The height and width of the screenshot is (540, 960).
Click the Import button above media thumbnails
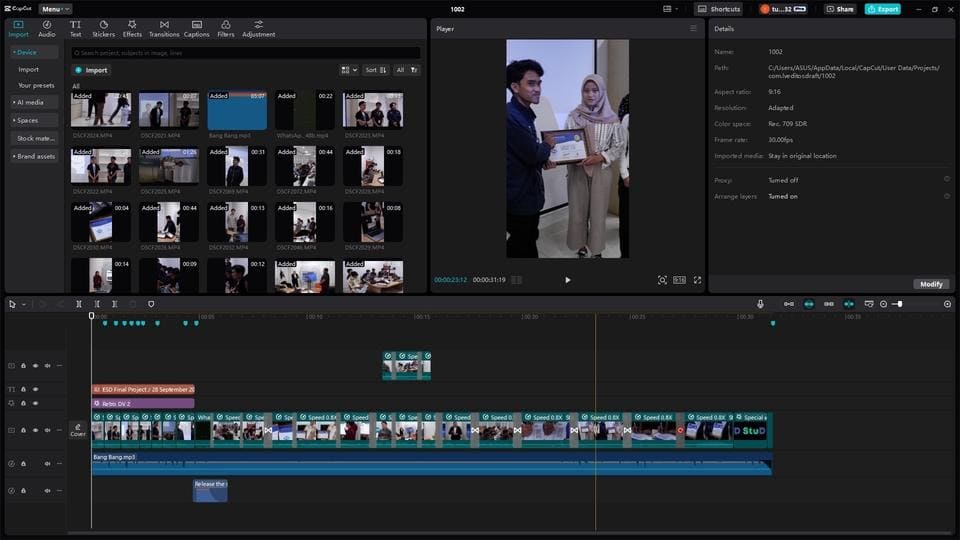(91, 70)
